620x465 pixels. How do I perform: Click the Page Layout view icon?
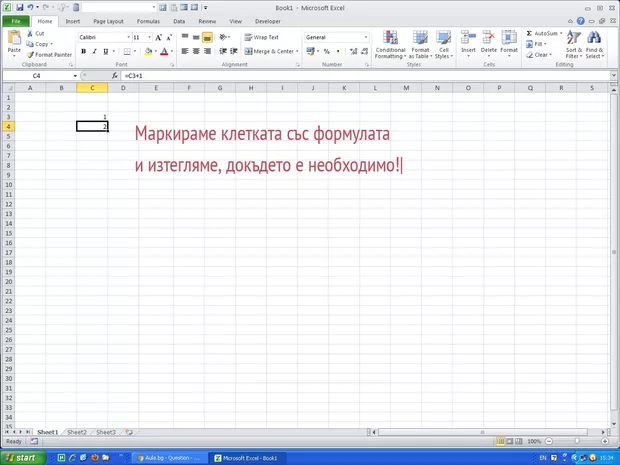[510, 441]
